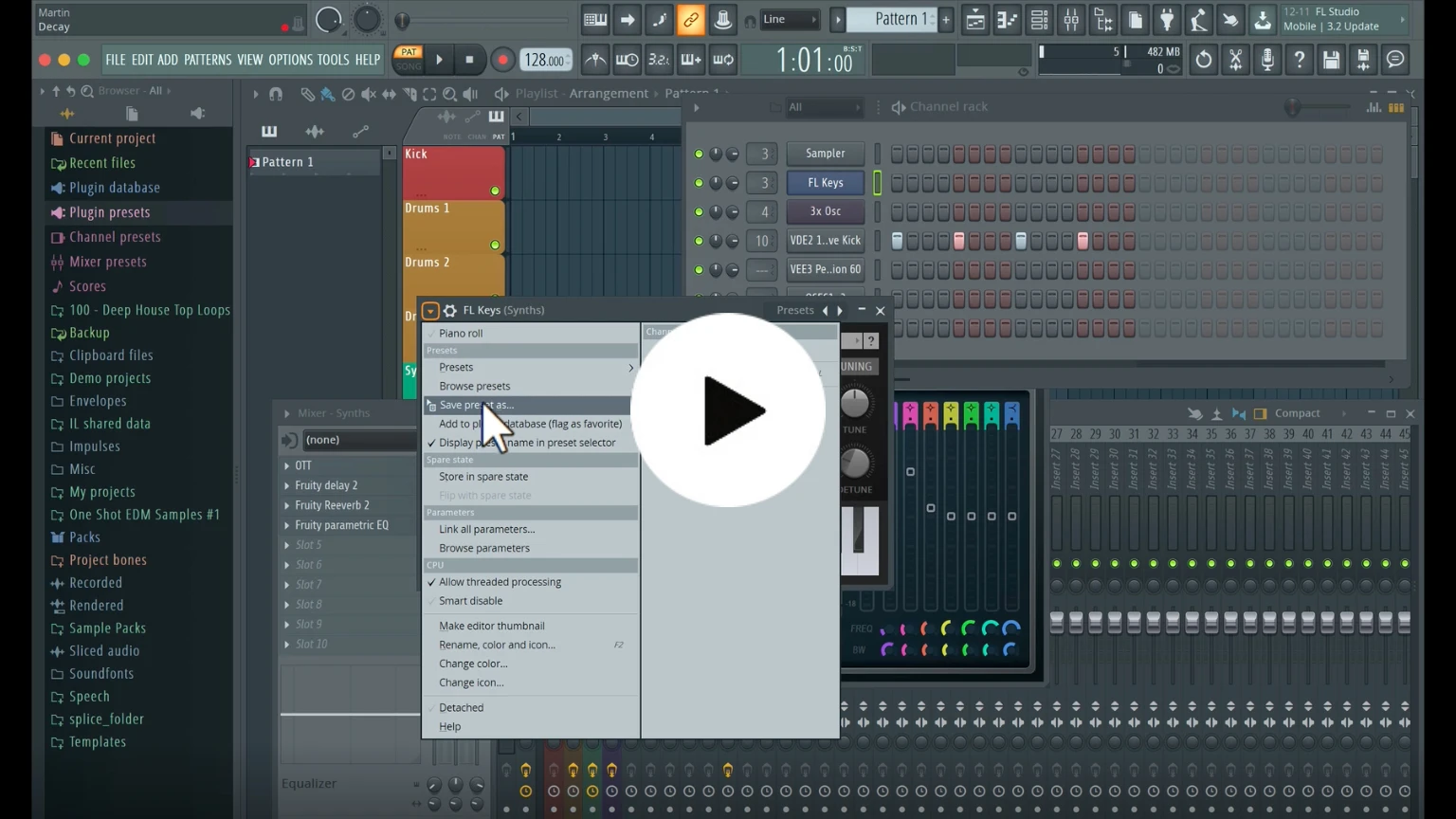Switch the PAT/SONG mode toggle
This screenshot has height=819, width=1456.
409,59
